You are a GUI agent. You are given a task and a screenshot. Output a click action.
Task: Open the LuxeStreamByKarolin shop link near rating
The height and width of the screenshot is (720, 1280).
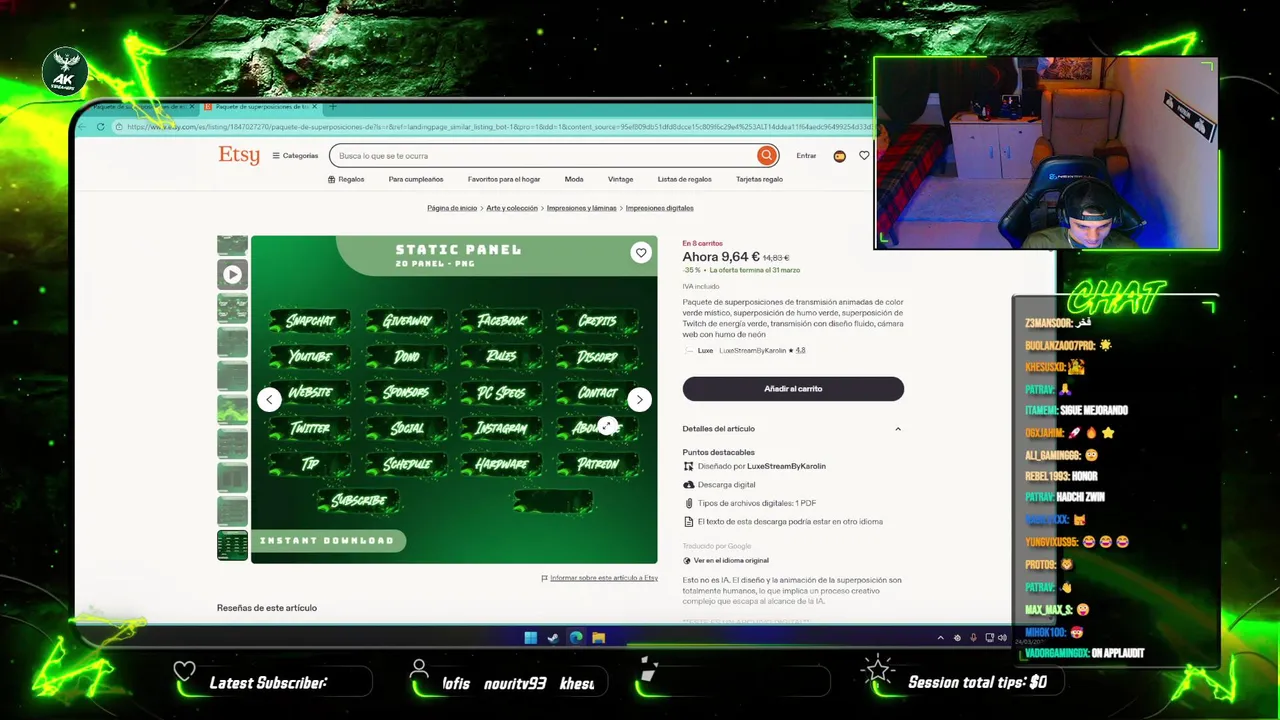pos(752,351)
